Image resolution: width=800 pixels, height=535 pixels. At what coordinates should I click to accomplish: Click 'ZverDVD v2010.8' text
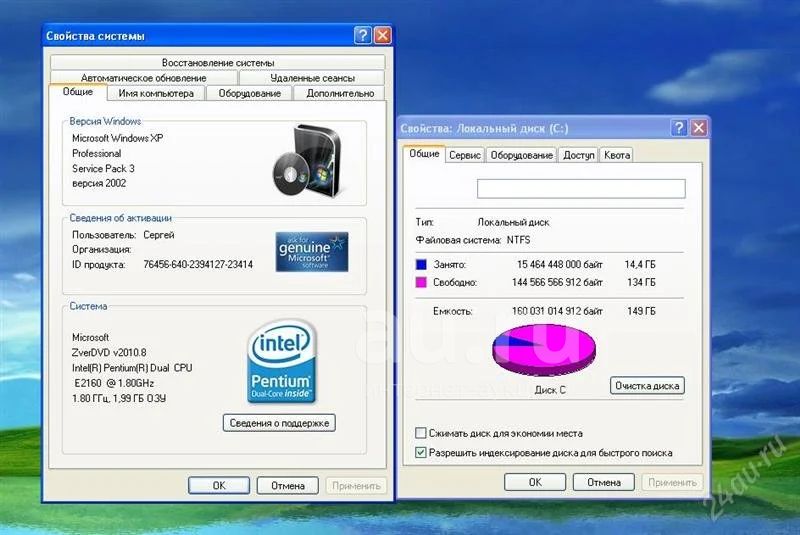109,352
